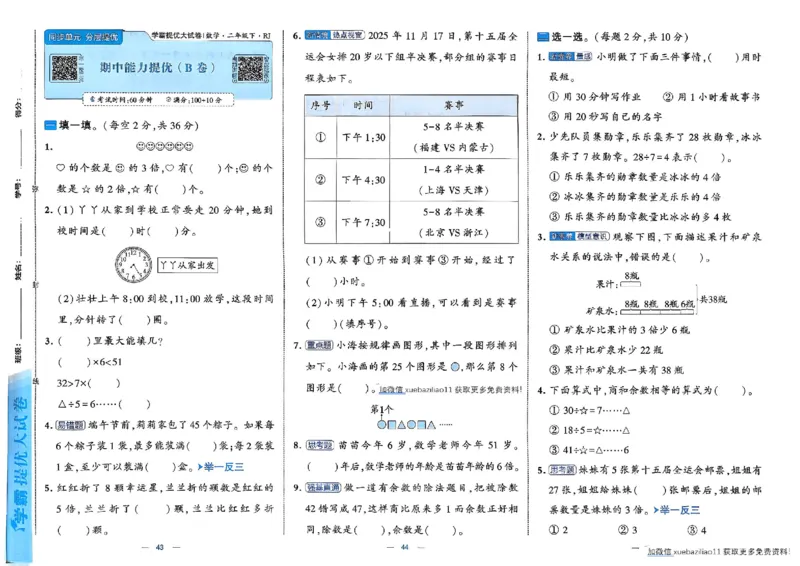Click page number 44
This screenshot has width=800, height=566.
405,547
